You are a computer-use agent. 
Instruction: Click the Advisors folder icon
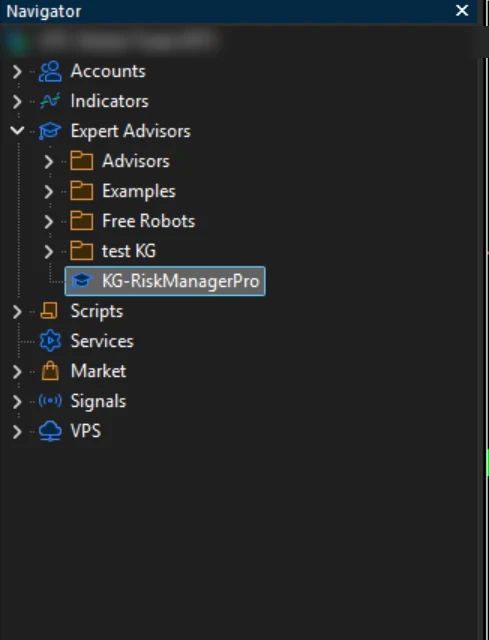click(x=82, y=161)
